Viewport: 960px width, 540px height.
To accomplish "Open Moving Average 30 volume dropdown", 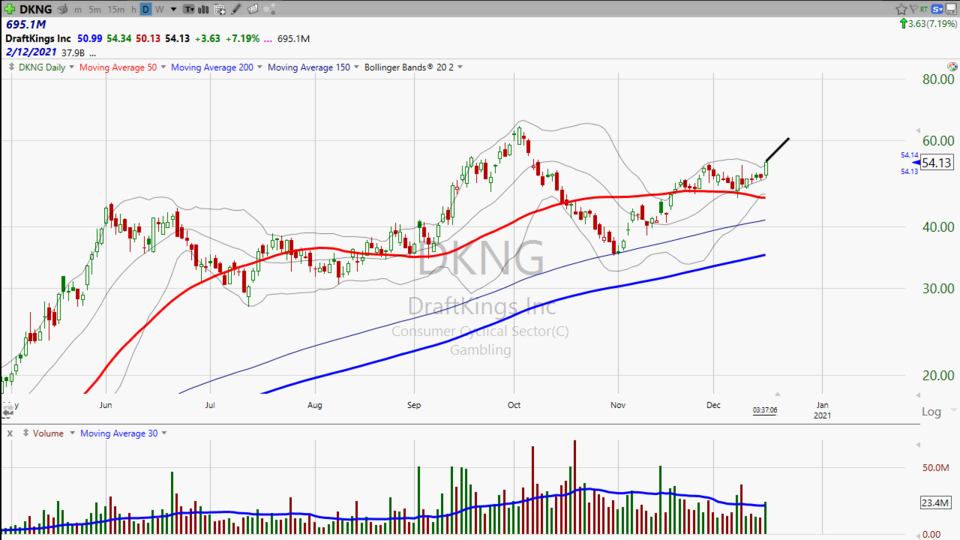I will point(164,433).
